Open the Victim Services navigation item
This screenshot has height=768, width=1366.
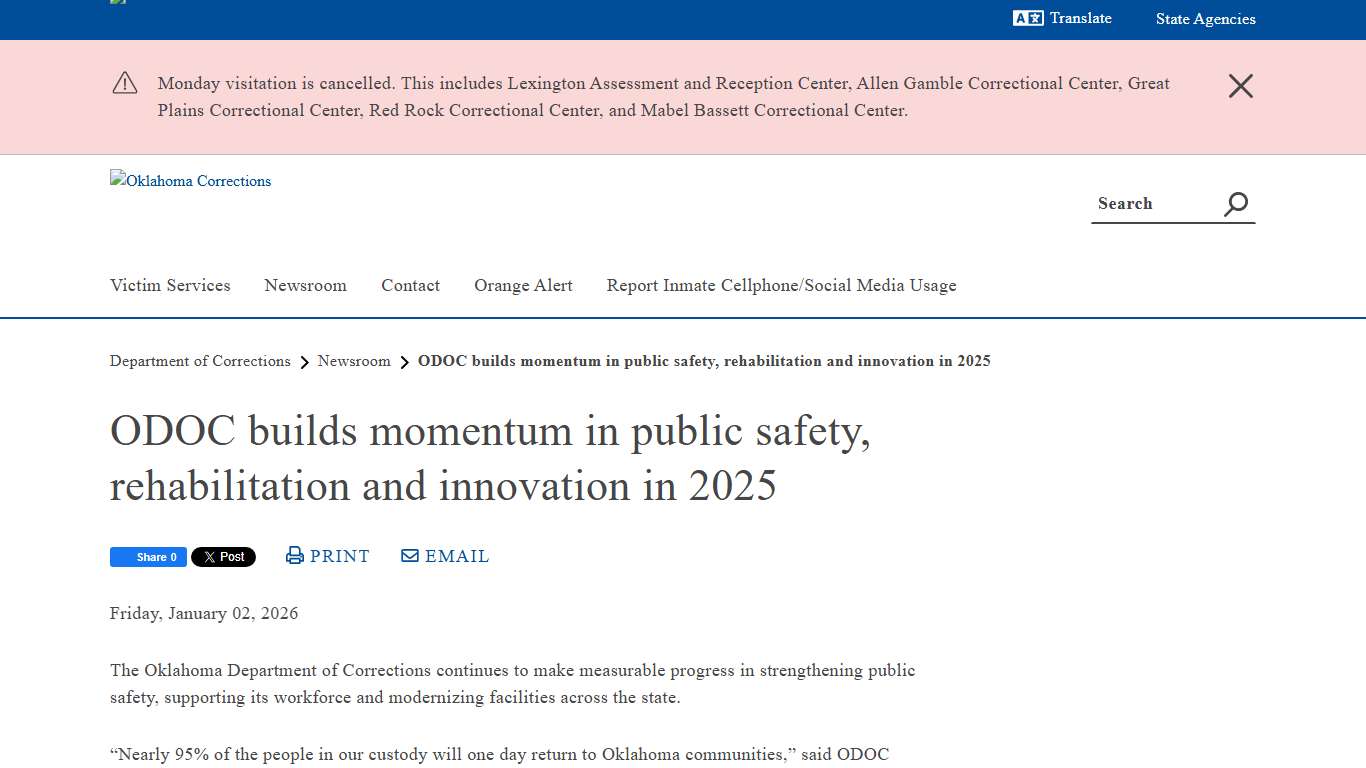pos(170,286)
